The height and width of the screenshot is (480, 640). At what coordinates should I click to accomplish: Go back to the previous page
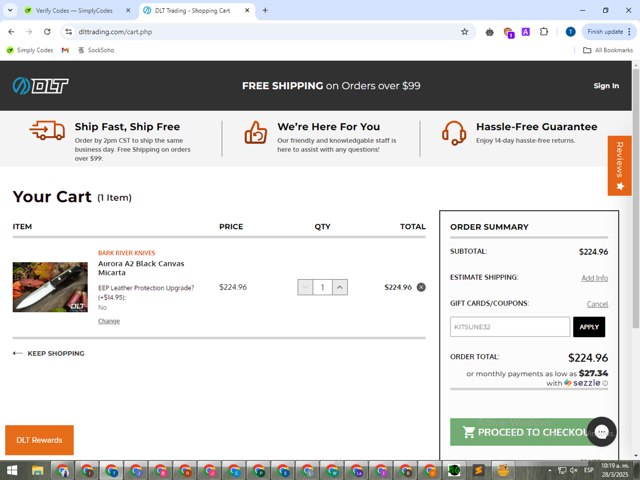pos(11,32)
